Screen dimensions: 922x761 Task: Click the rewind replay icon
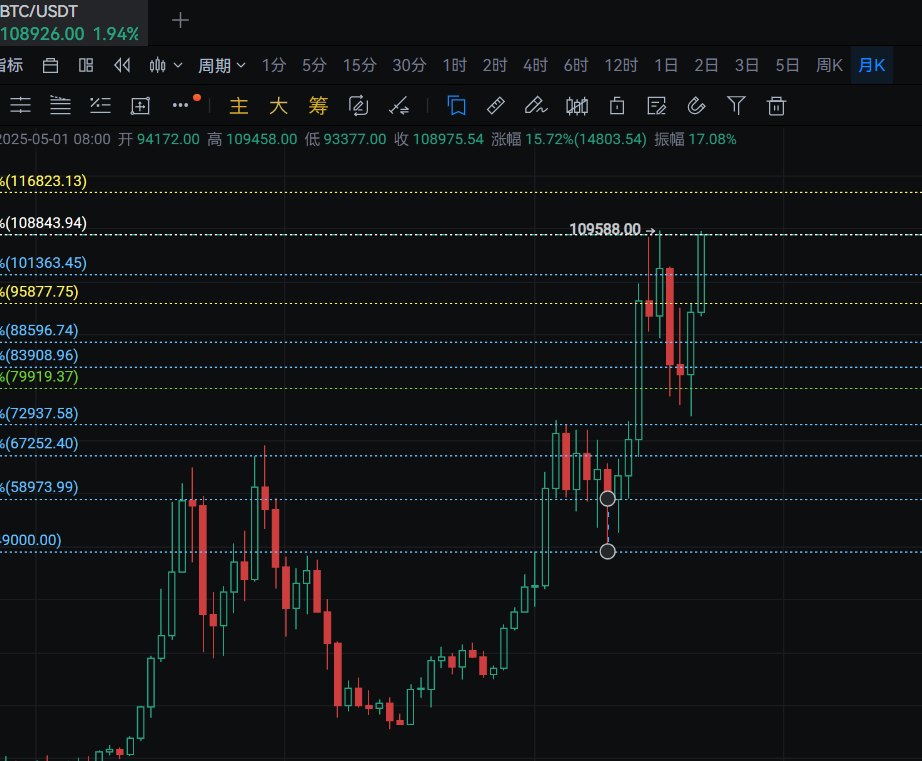click(x=122, y=65)
